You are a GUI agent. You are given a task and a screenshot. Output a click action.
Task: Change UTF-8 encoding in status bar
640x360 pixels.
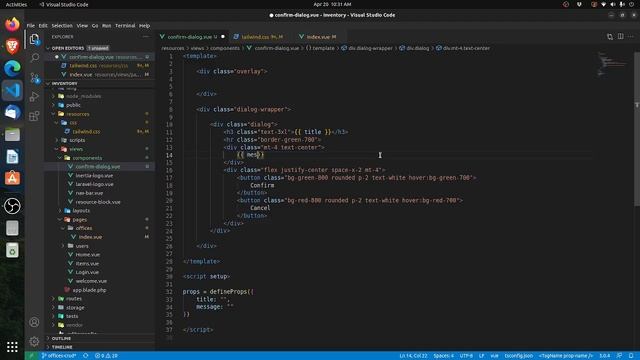click(x=466, y=356)
